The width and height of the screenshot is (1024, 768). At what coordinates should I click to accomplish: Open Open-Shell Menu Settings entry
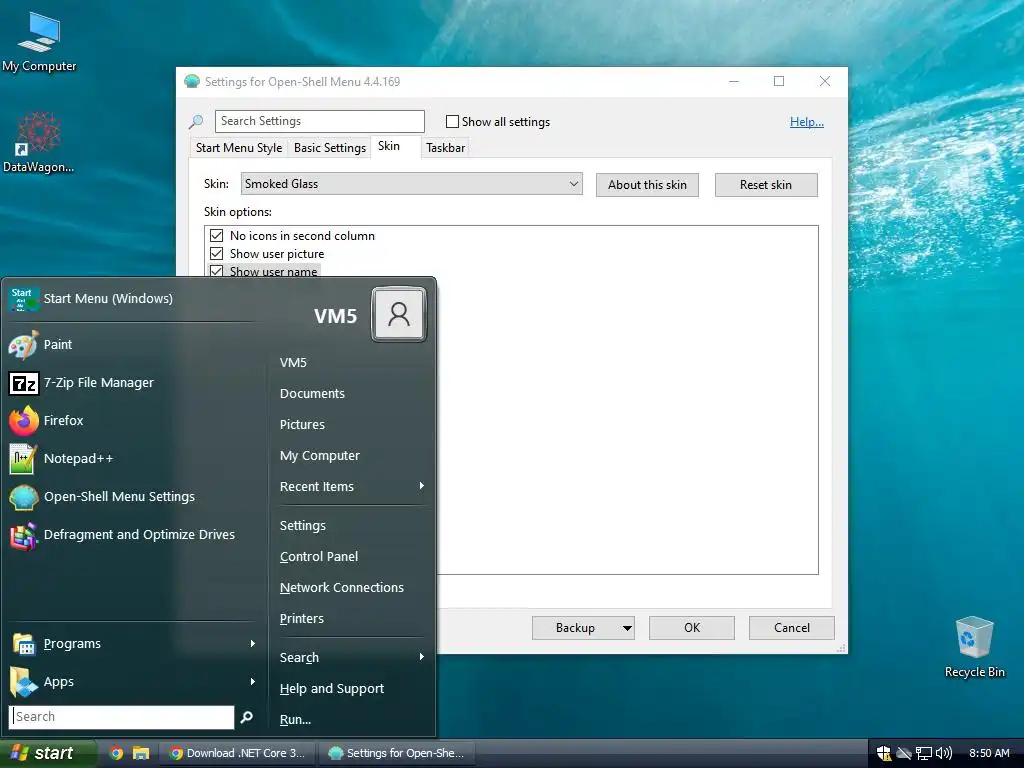click(x=134, y=496)
